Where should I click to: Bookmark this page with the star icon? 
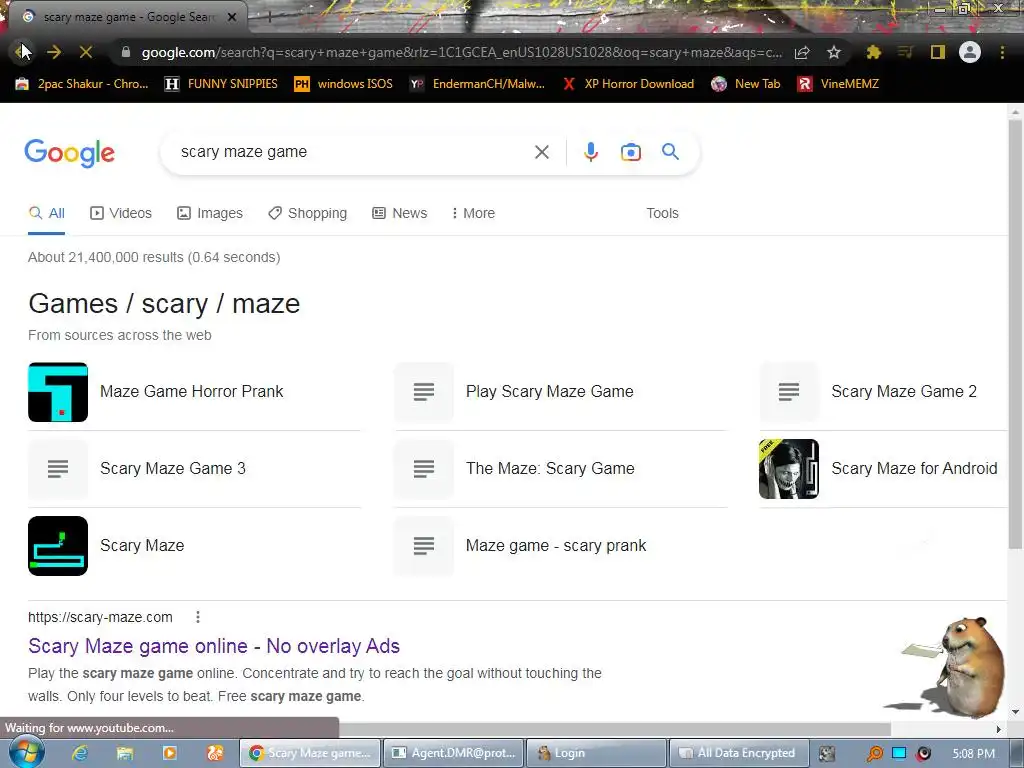(x=833, y=53)
